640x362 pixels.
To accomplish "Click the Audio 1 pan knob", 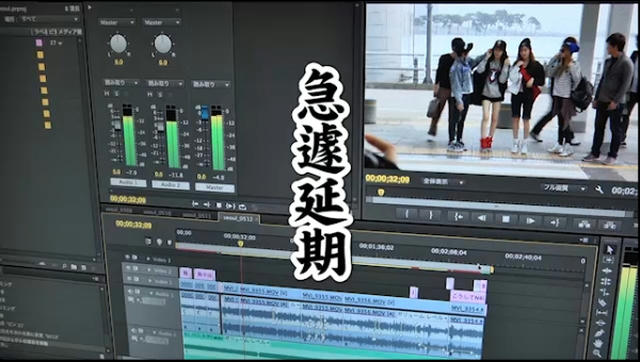I will 118,44.
